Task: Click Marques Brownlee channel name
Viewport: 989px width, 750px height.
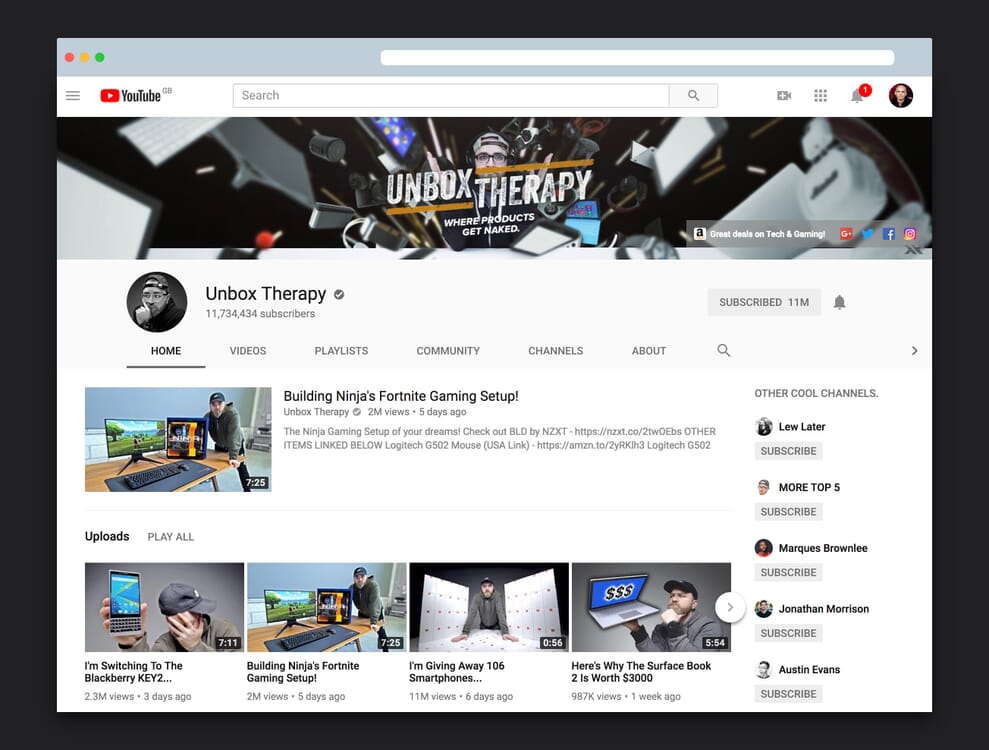Action: pyautogui.click(x=823, y=548)
